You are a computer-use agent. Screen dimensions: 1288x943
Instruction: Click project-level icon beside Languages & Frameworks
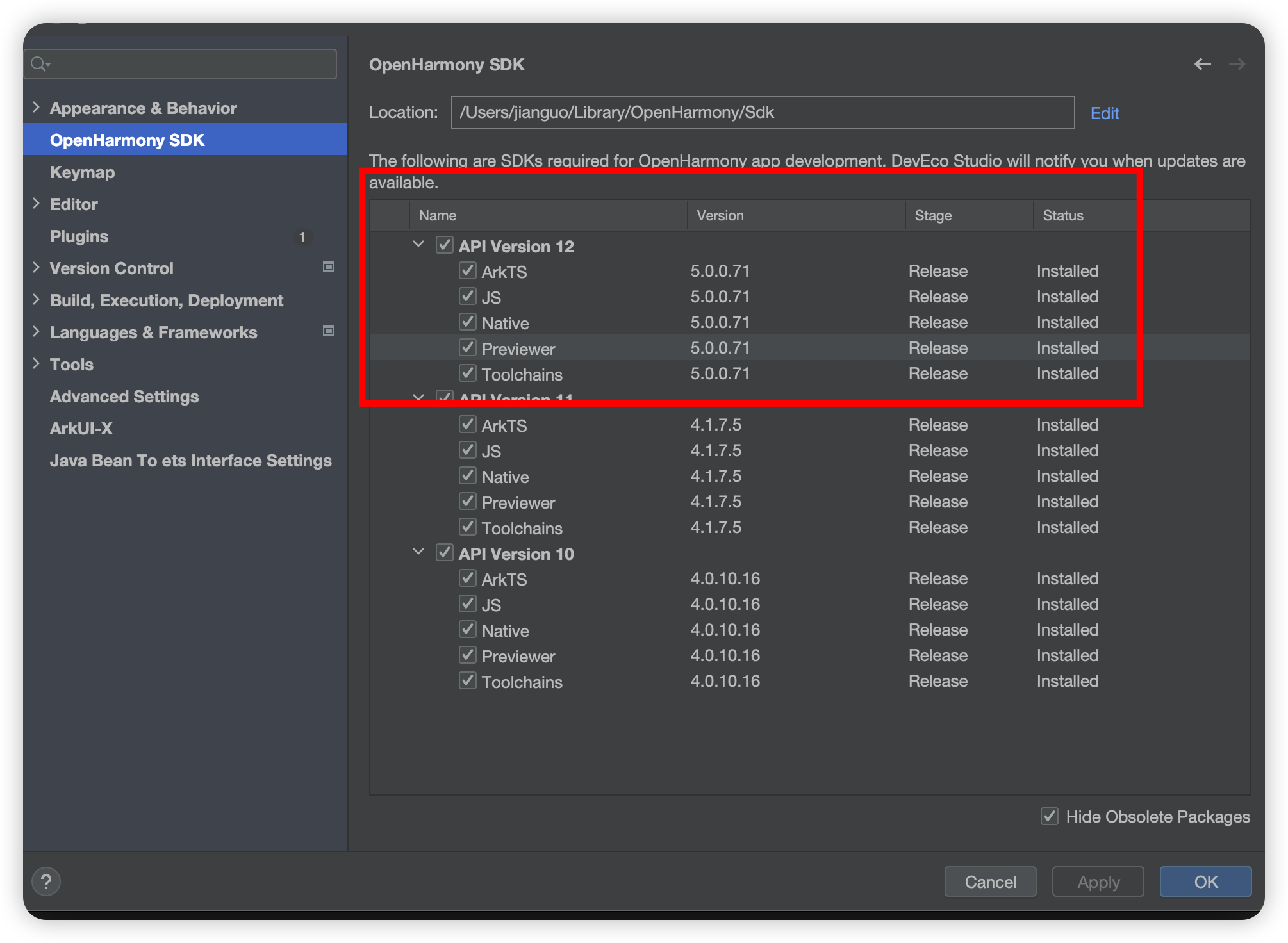coord(329,331)
